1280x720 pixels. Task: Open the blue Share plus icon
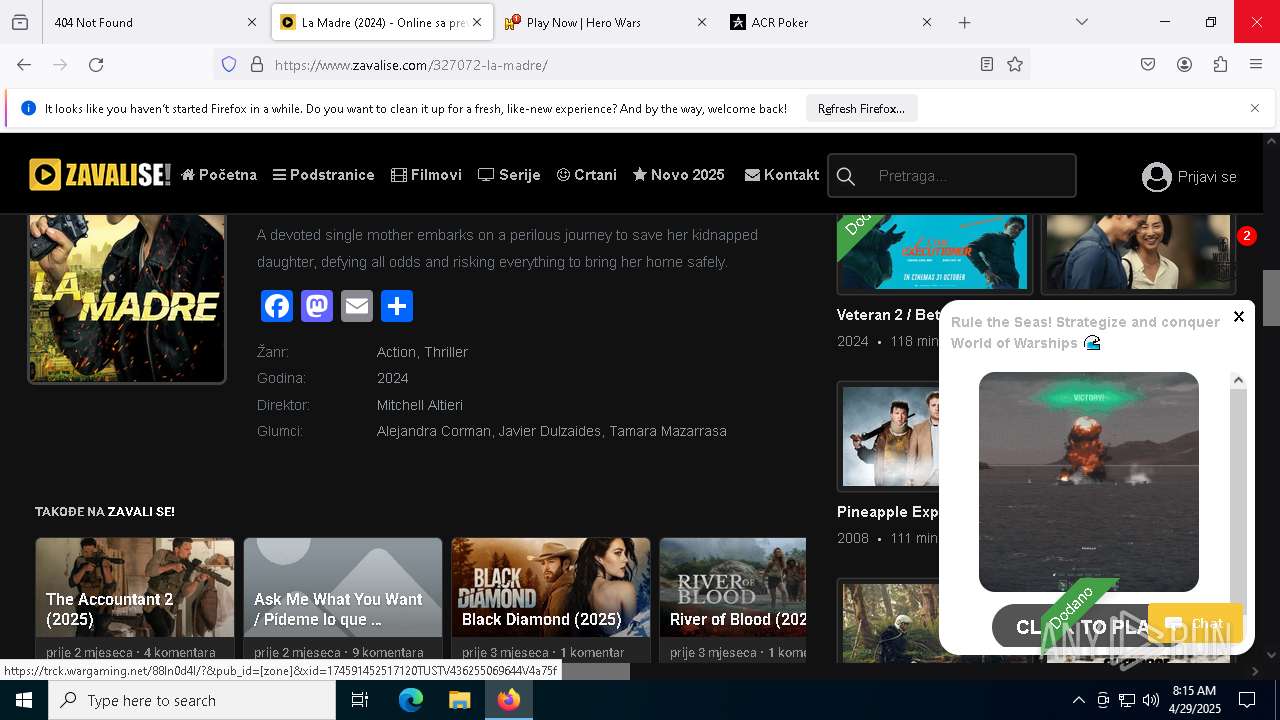(397, 306)
